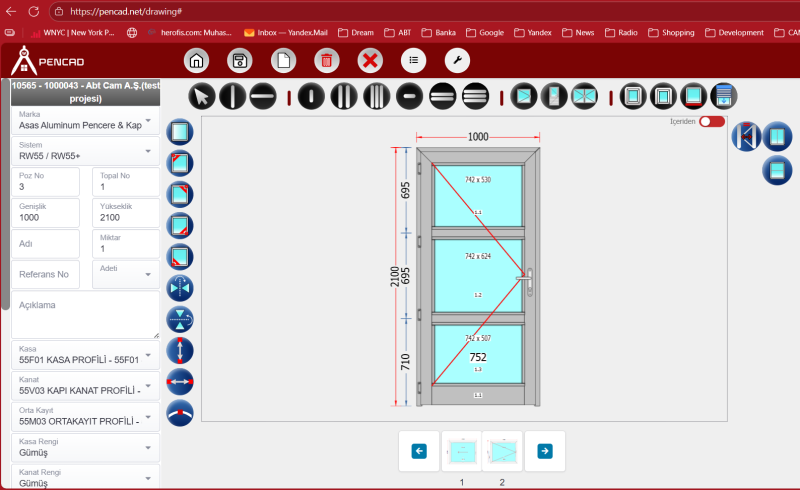Open the Development bookmarks folder

(734, 32)
